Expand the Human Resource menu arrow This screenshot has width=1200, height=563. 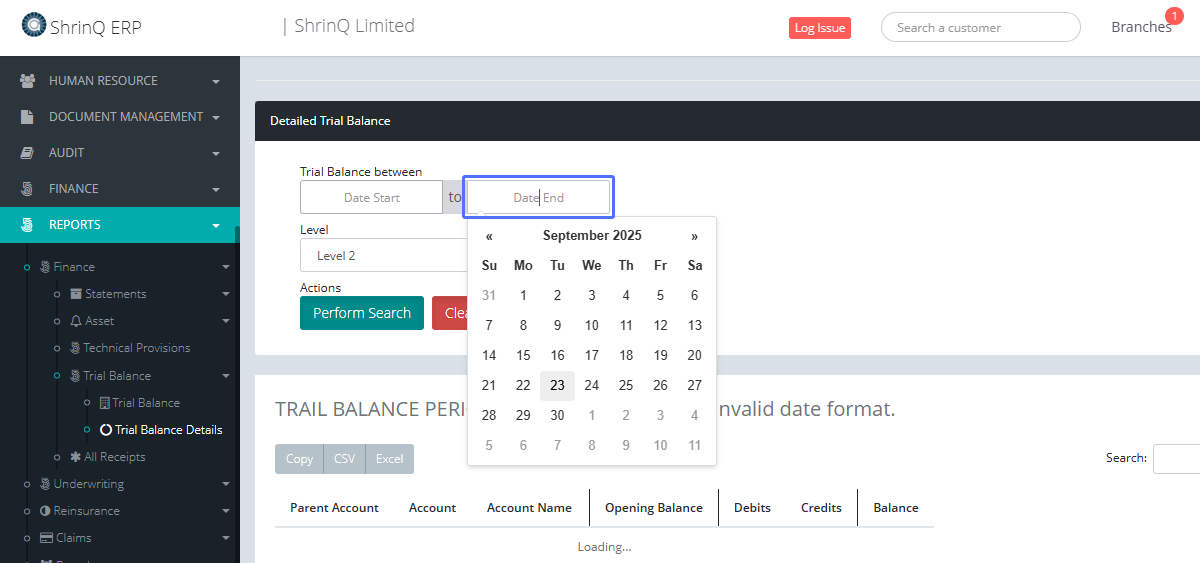(x=216, y=81)
